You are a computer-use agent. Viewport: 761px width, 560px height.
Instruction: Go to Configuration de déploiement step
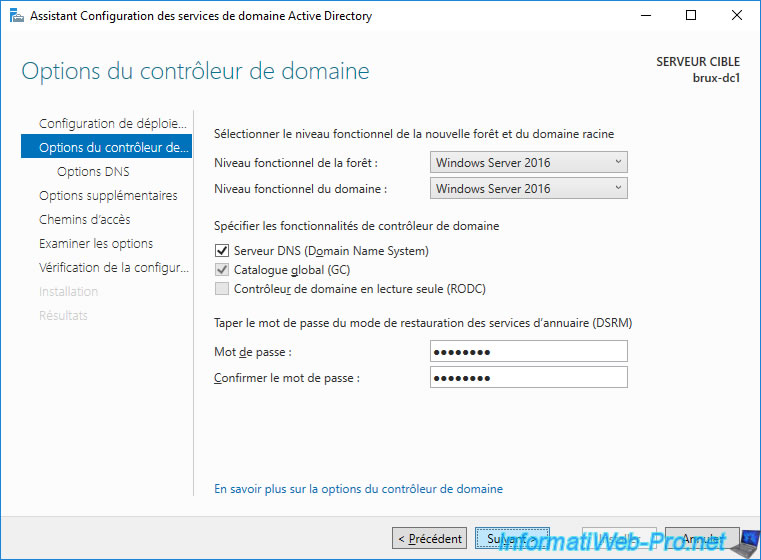112,123
